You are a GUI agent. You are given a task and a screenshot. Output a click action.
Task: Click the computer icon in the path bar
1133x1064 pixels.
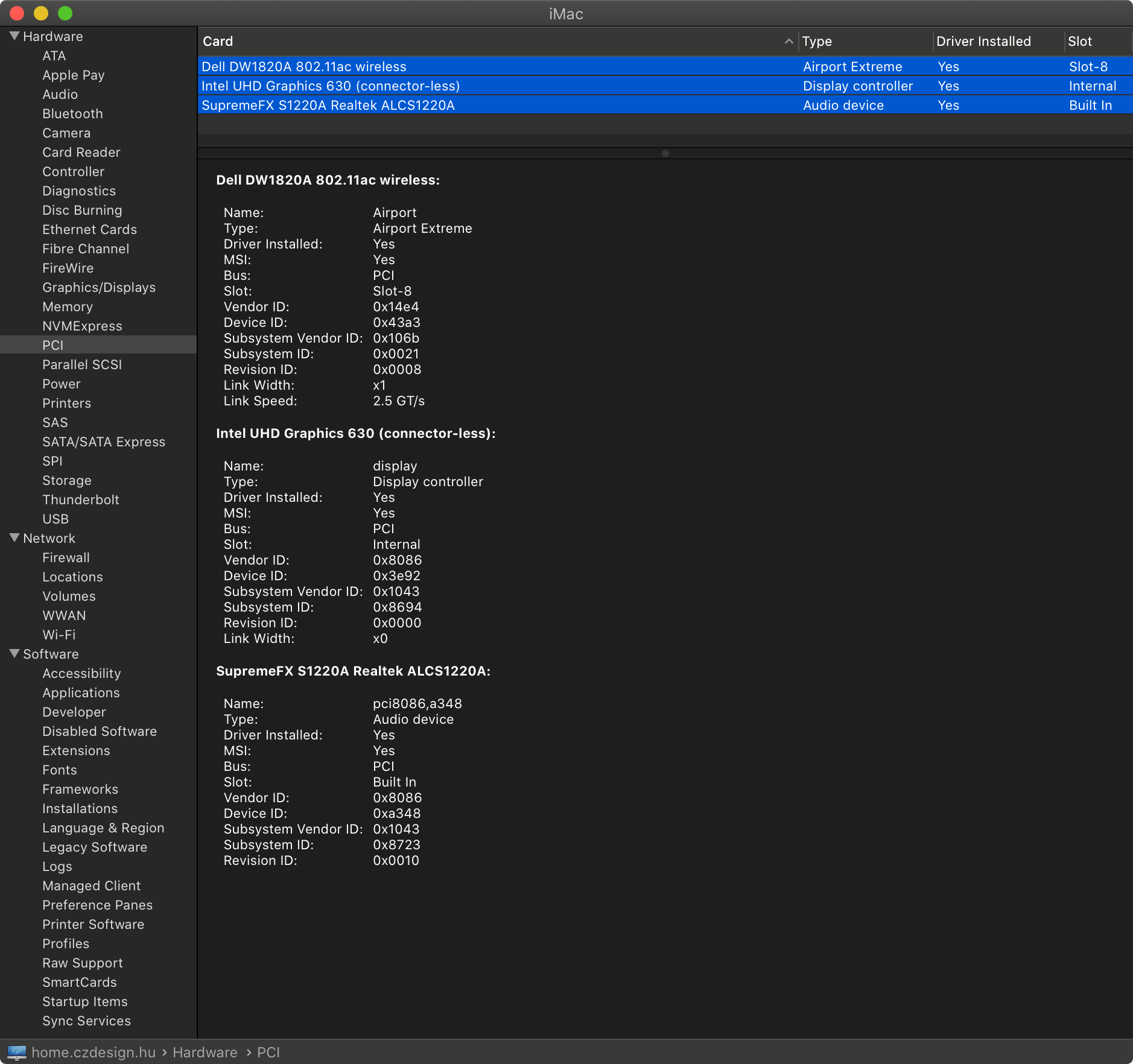pos(16,1053)
